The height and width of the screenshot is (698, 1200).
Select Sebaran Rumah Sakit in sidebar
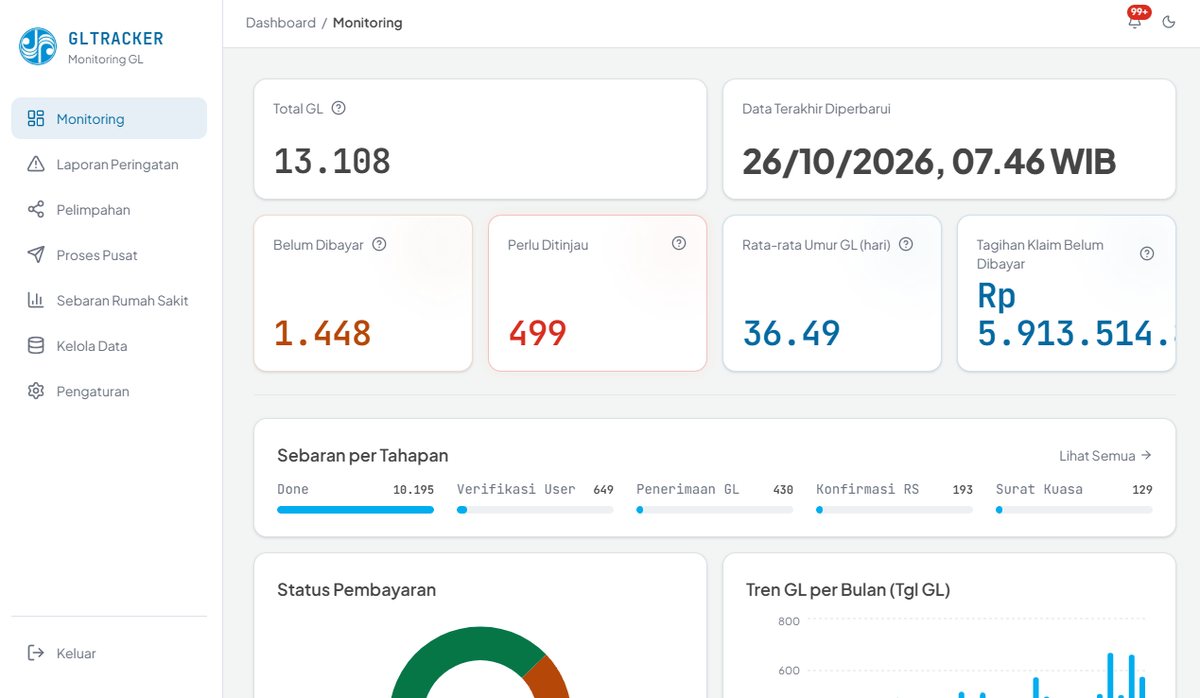click(109, 300)
